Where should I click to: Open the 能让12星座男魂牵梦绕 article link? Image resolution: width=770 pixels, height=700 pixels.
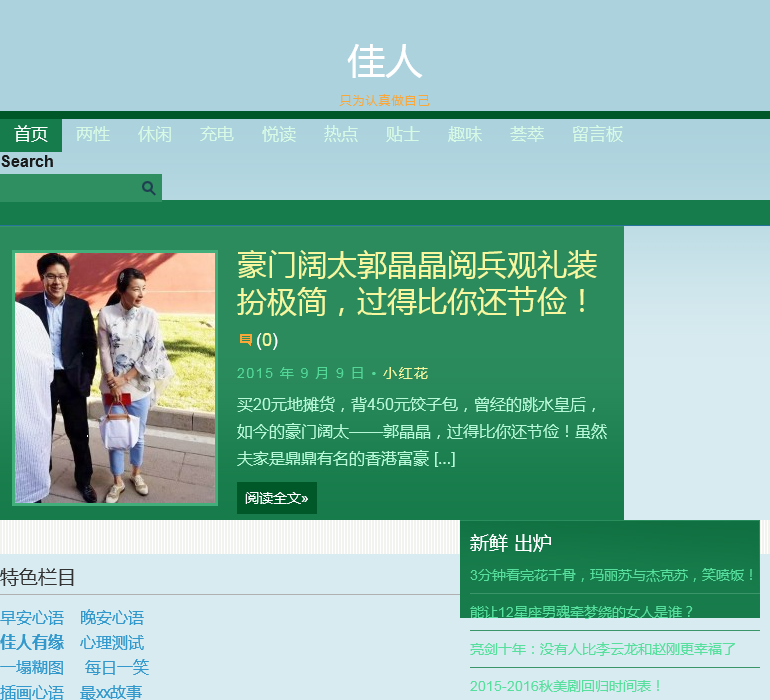[x=581, y=612]
